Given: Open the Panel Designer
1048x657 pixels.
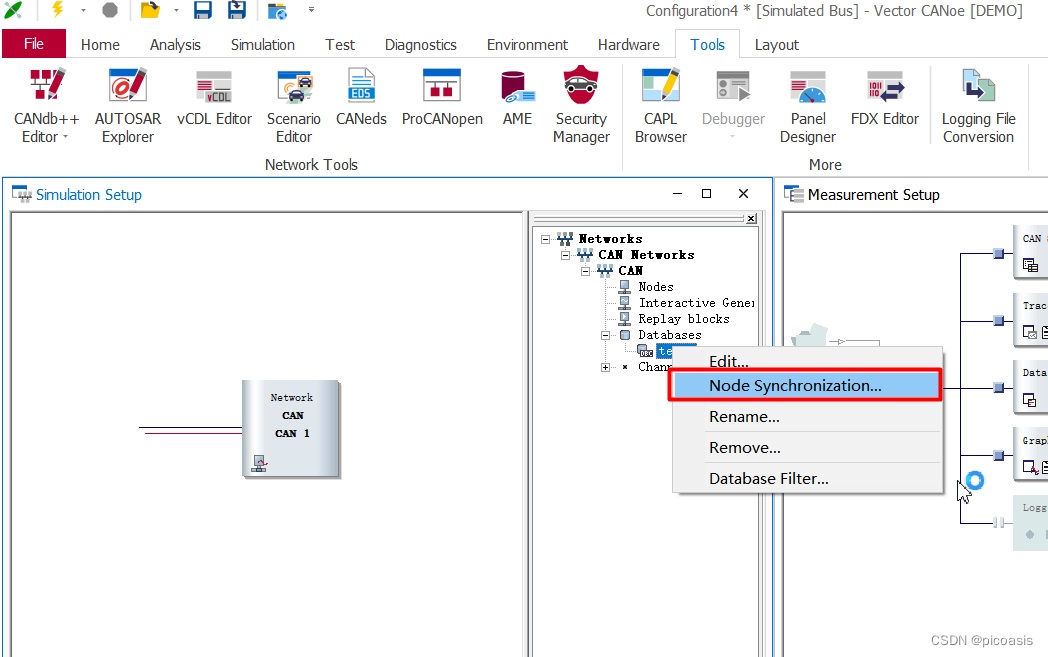Looking at the screenshot, I should tap(807, 106).
